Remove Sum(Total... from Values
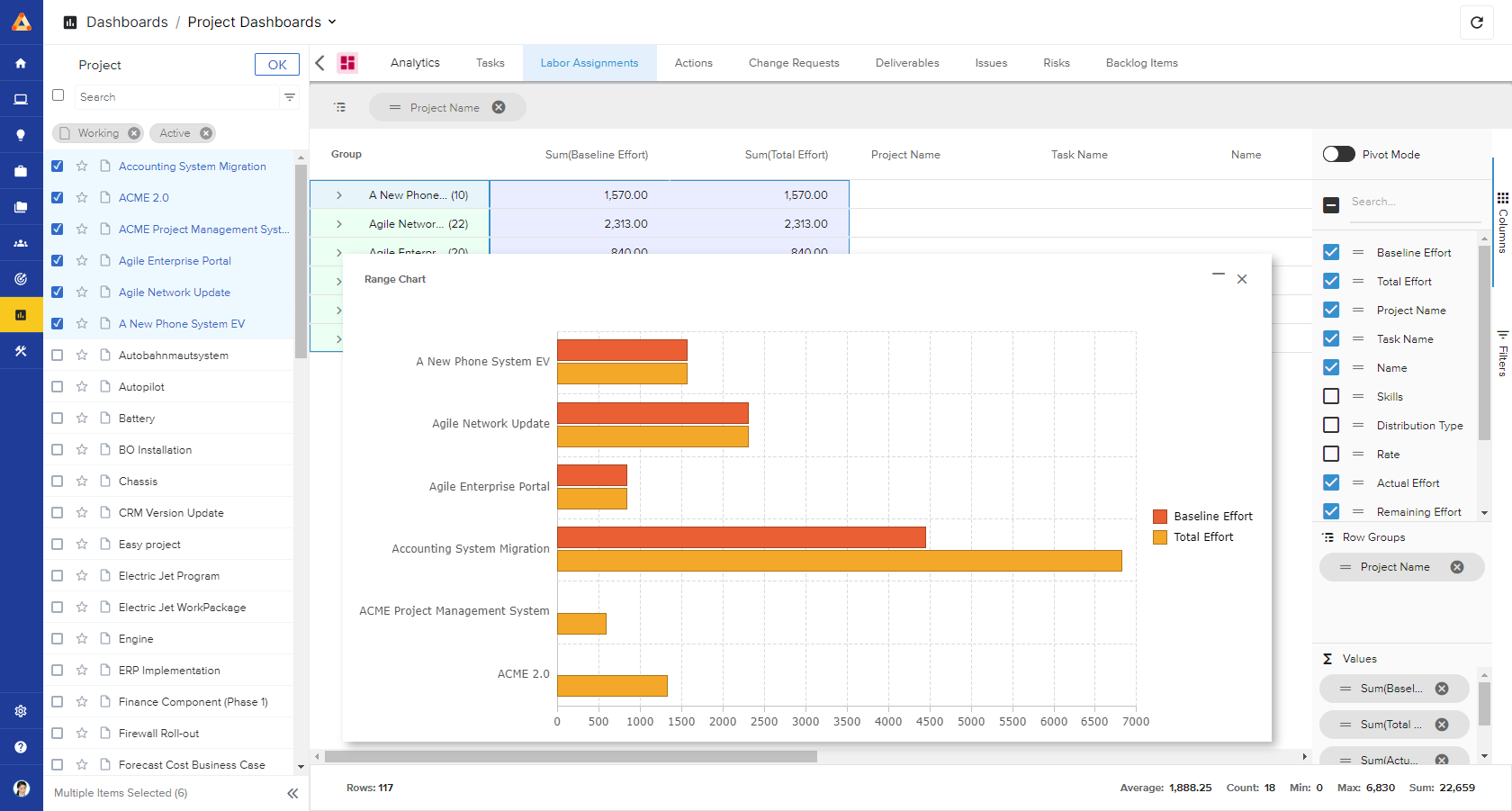 point(1442,725)
